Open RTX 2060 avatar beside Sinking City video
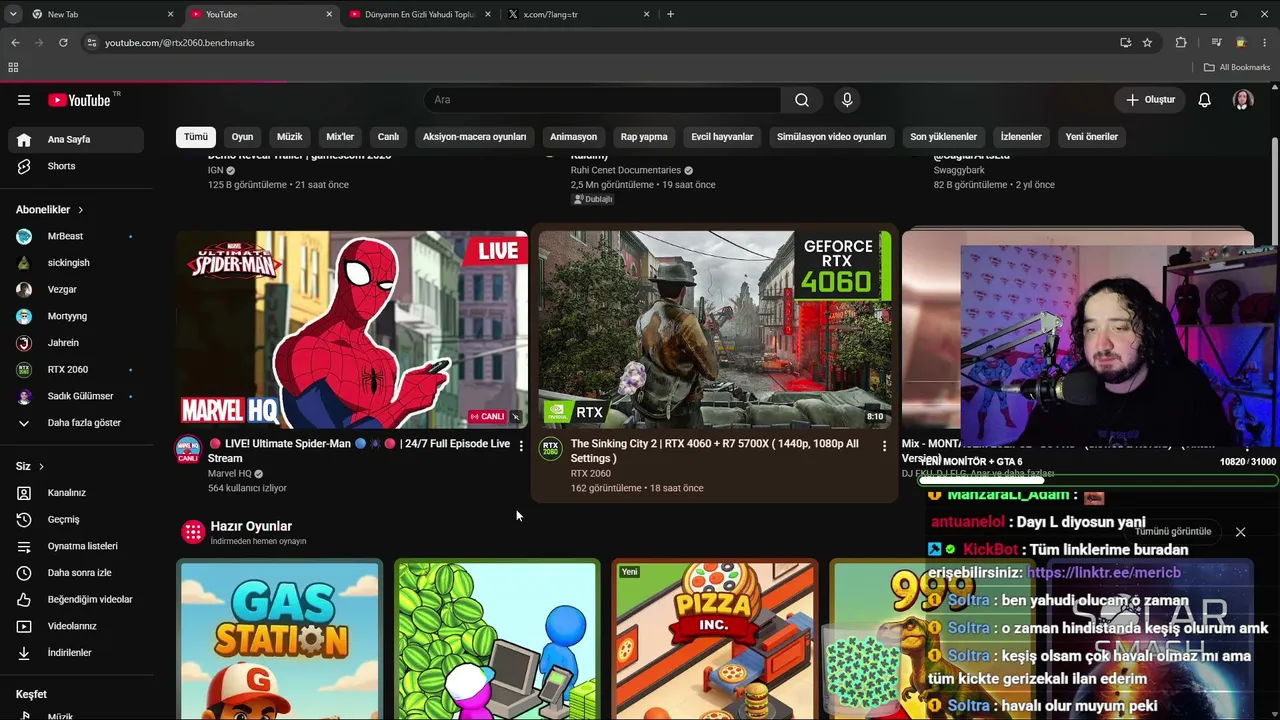The width and height of the screenshot is (1280, 720). 550,449
